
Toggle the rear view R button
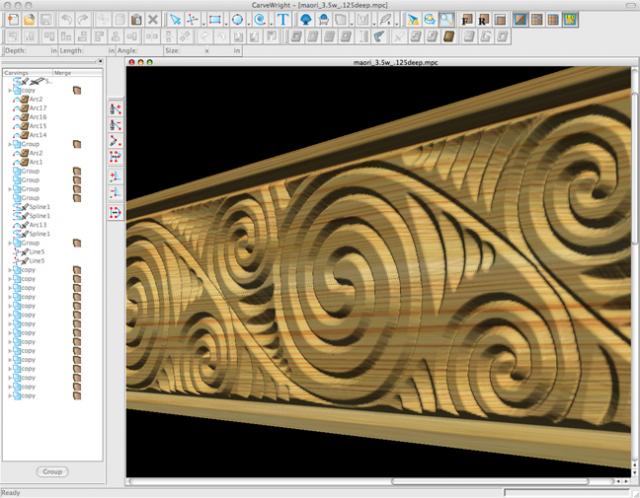click(x=482, y=19)
